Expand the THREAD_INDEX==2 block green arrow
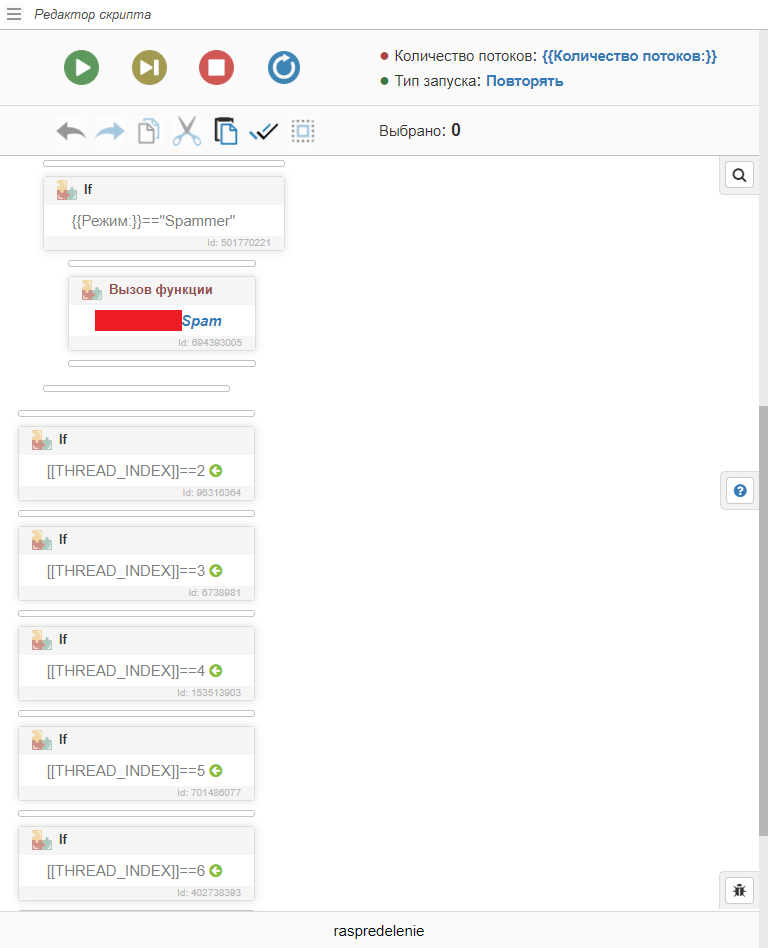 (x=215, y=471)
